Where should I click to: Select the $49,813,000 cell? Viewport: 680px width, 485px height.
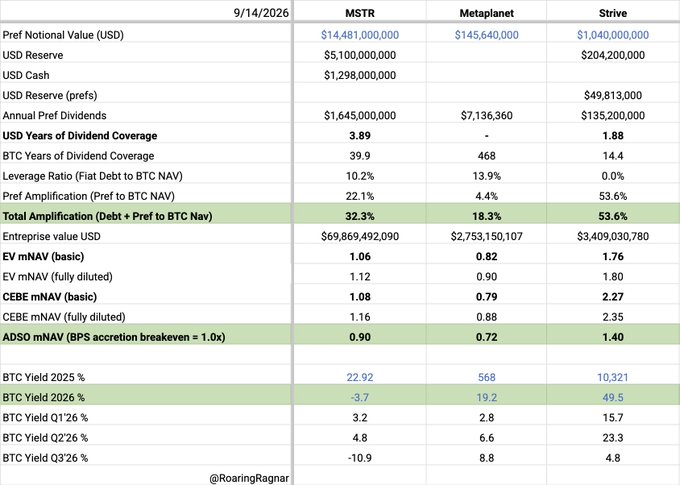[613, 95]
